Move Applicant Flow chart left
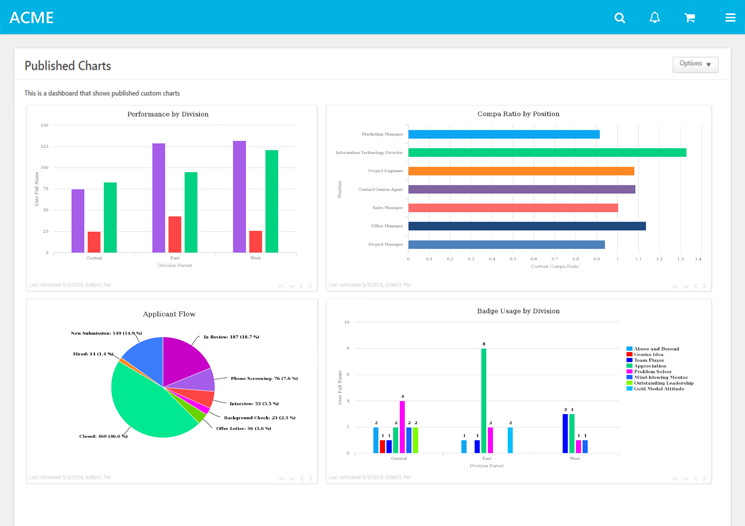Viewport: 745px width, 526px height. [x=301, y=478]
